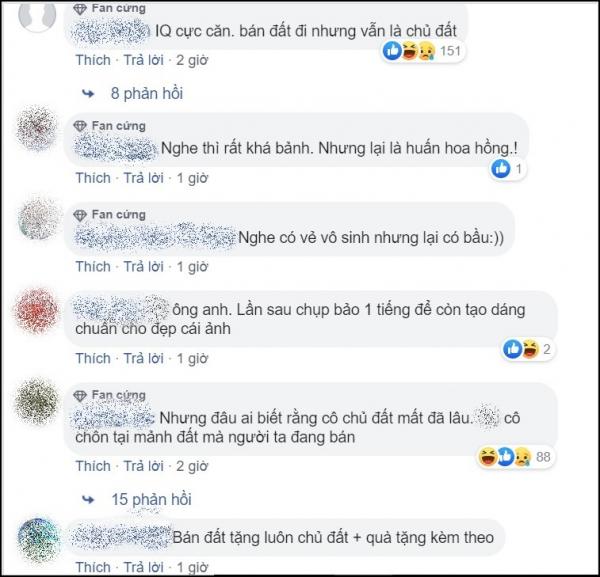Click the 'Fan cứng' diamond badge on the 'cô chủ đất' comment
The width and height of the screenshot is (600, 577).
pos(80,396)
